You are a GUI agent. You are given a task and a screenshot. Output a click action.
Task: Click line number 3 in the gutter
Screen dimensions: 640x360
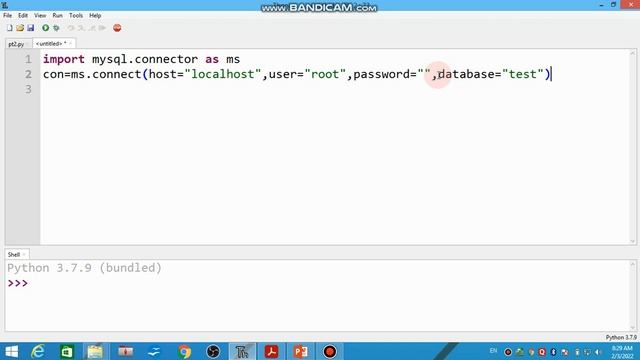pos(28,89)
